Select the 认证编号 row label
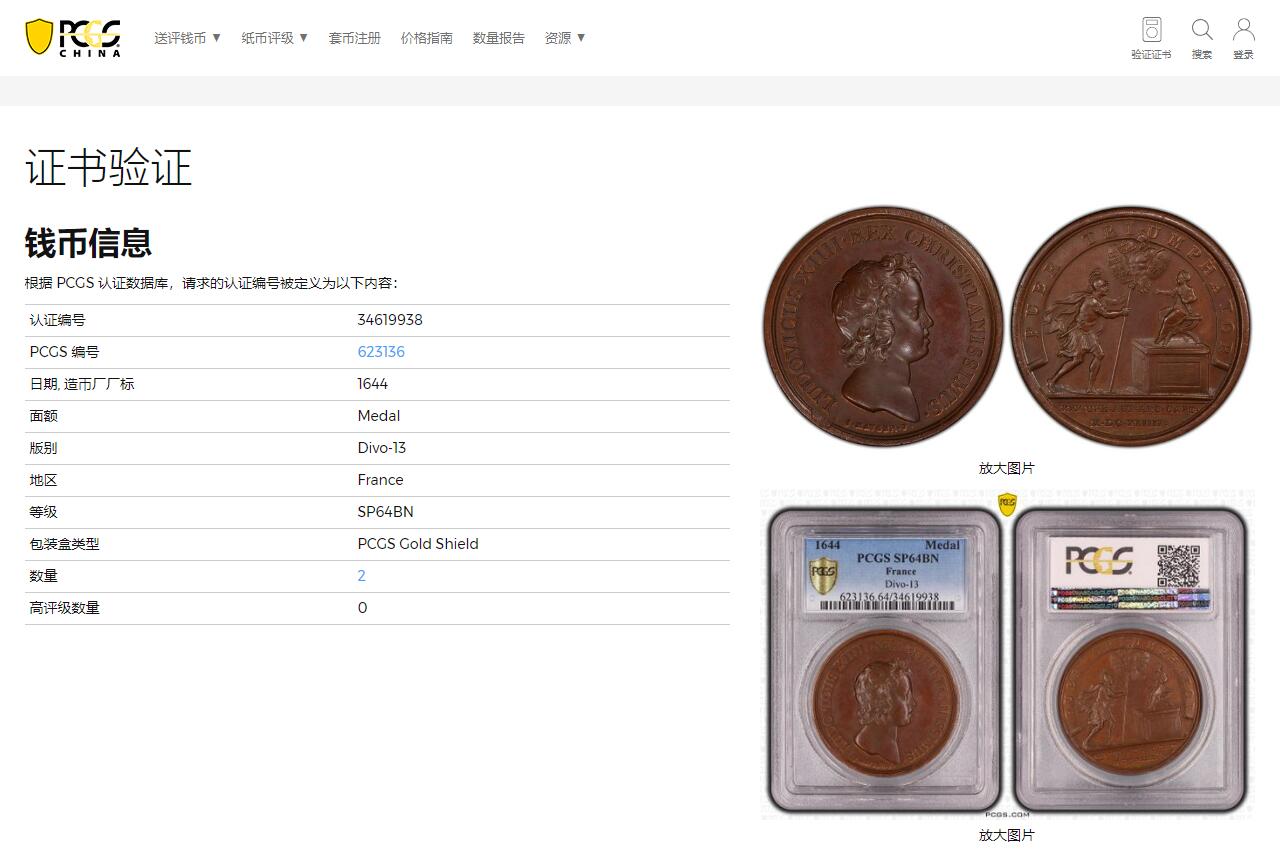 (x=58, y=320)
